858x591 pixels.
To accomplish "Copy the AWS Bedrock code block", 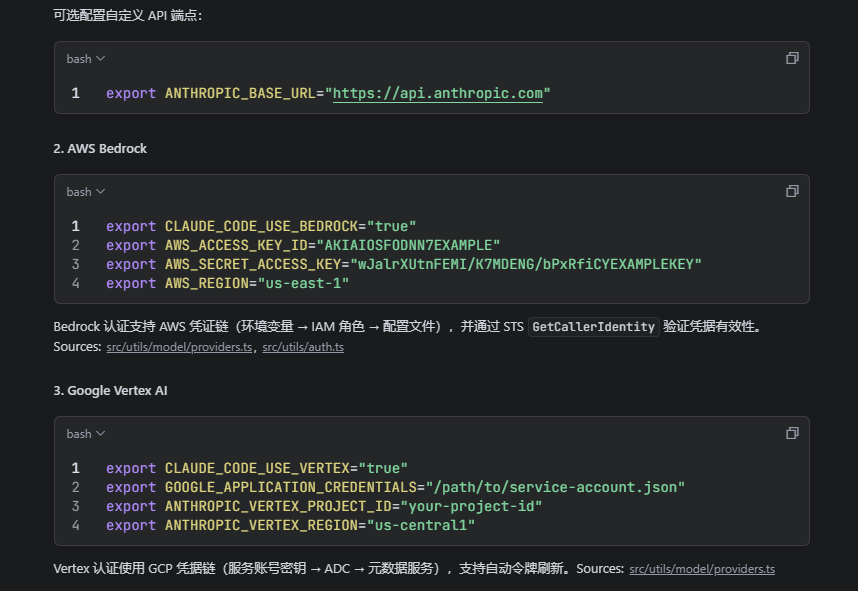I will 792,191.
